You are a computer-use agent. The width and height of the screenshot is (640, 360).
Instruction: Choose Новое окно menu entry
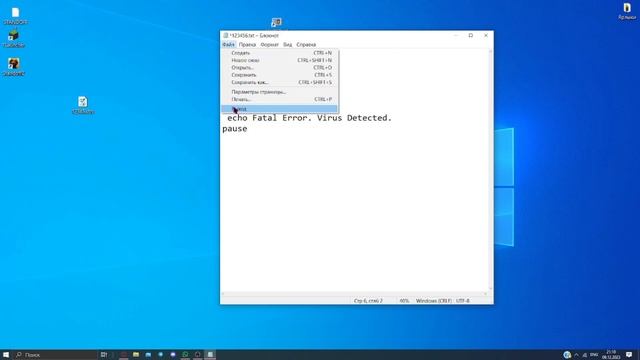coord(280,60)
